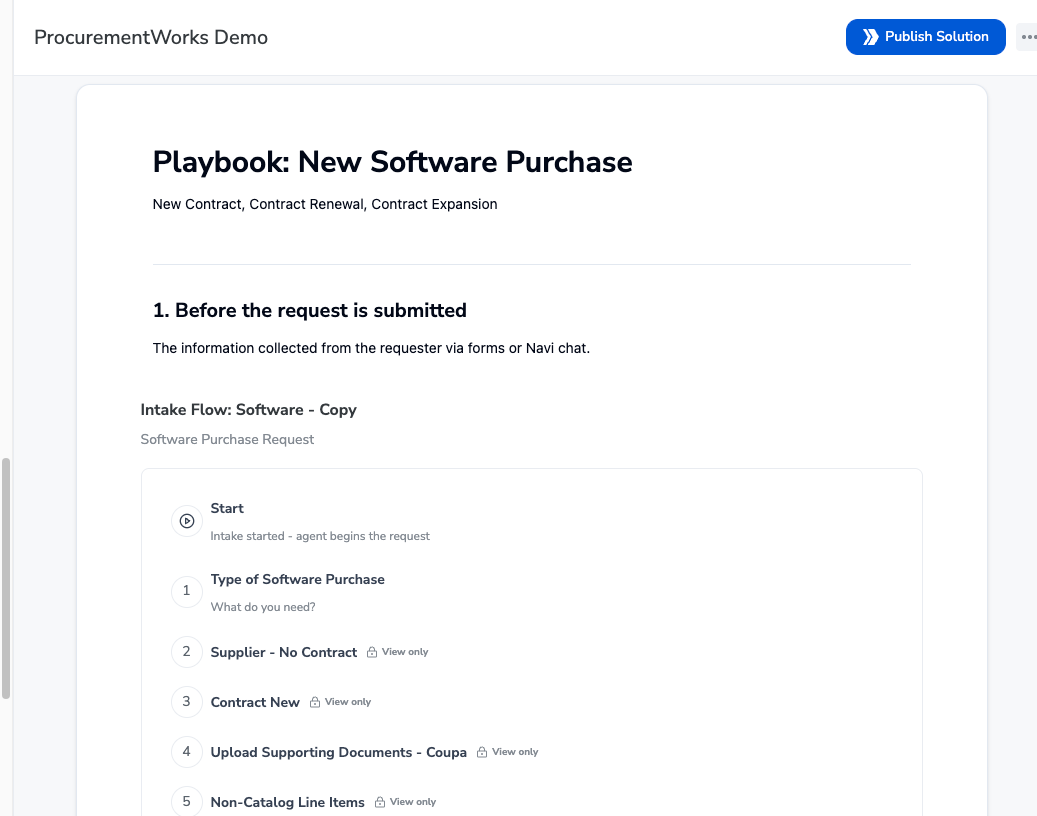Click the Start play circle icon
The image size is (1037, 816).
point(187,521)
